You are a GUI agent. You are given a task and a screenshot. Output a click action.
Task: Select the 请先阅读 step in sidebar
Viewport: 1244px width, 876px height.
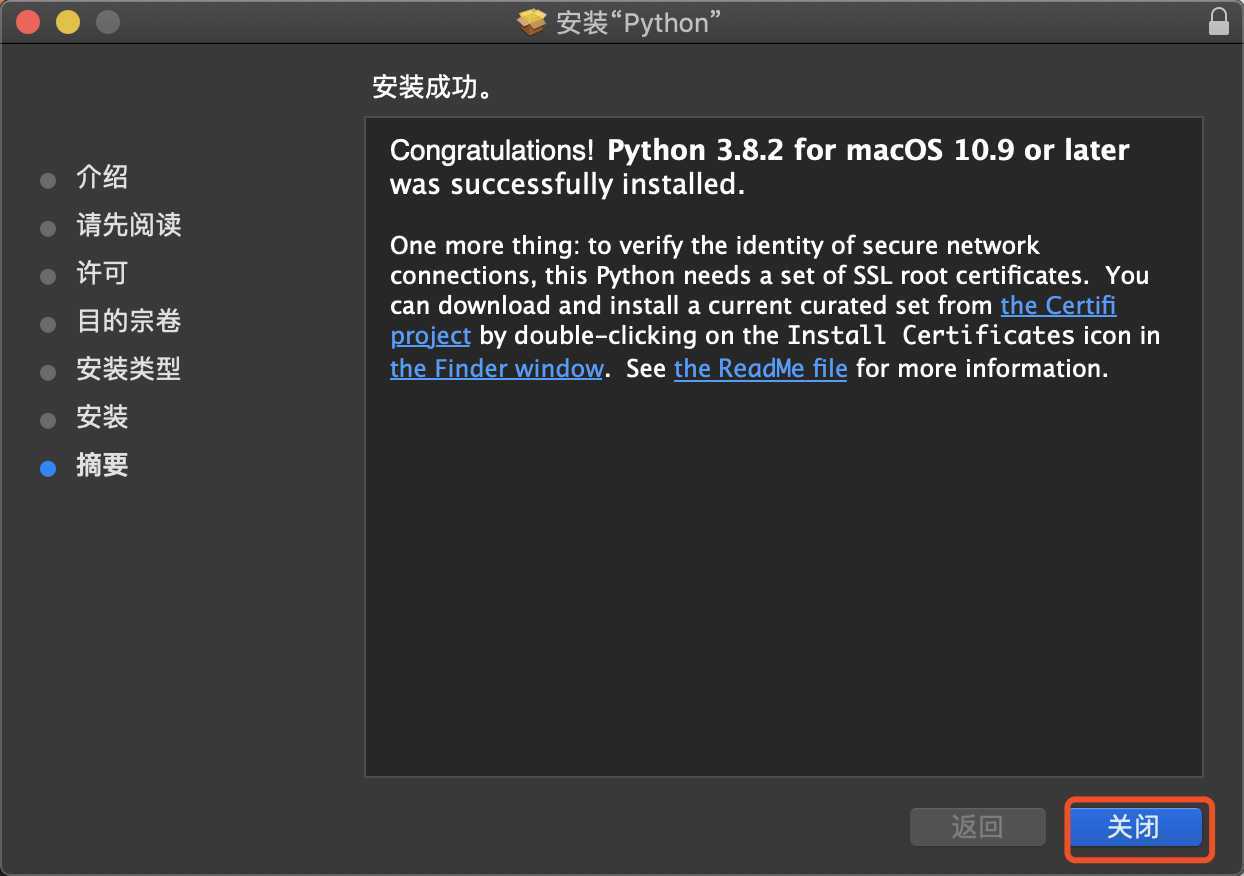[129, 225]
